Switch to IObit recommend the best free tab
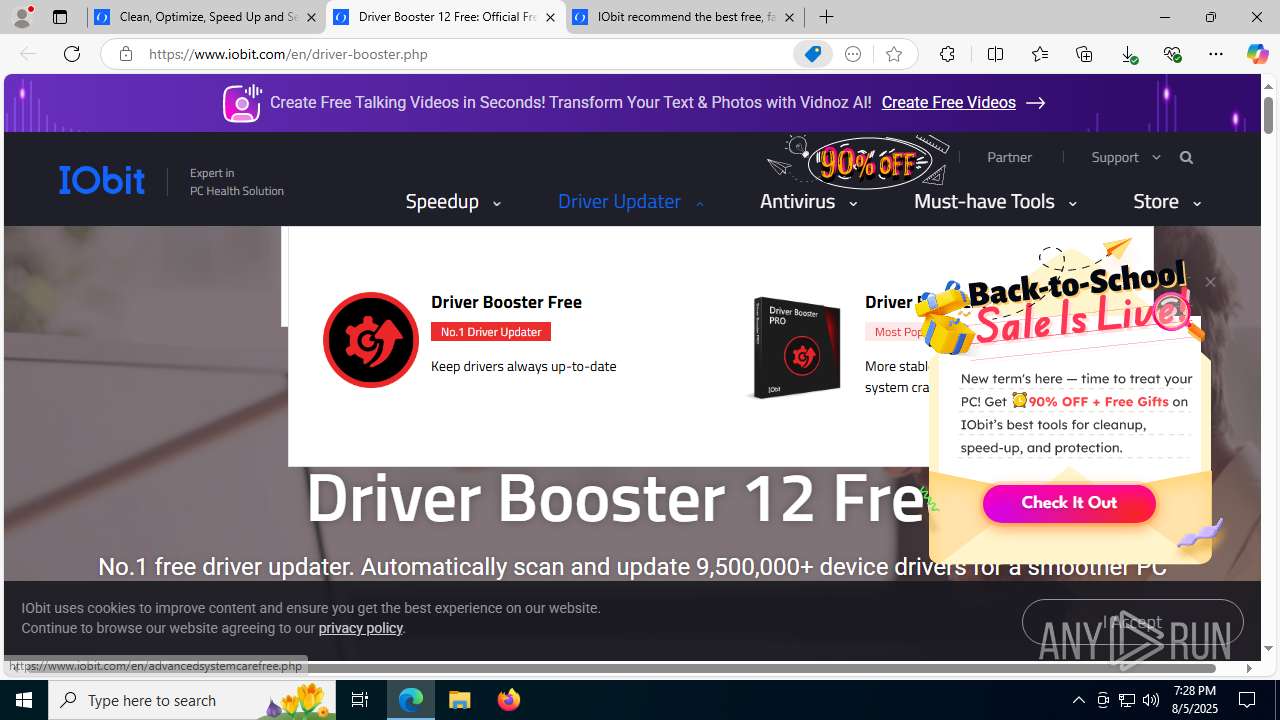Viewport: 1280px width, 720px height. coord(685,17)
